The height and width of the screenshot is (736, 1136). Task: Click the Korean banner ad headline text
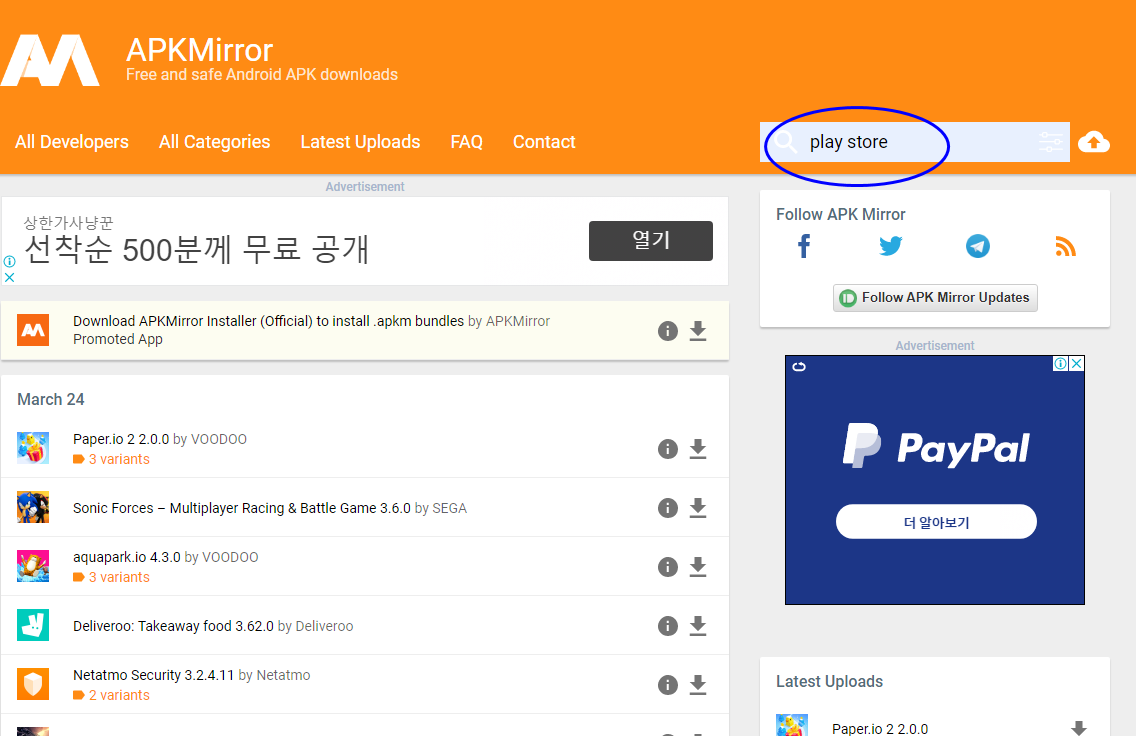[x=196, y=250]
